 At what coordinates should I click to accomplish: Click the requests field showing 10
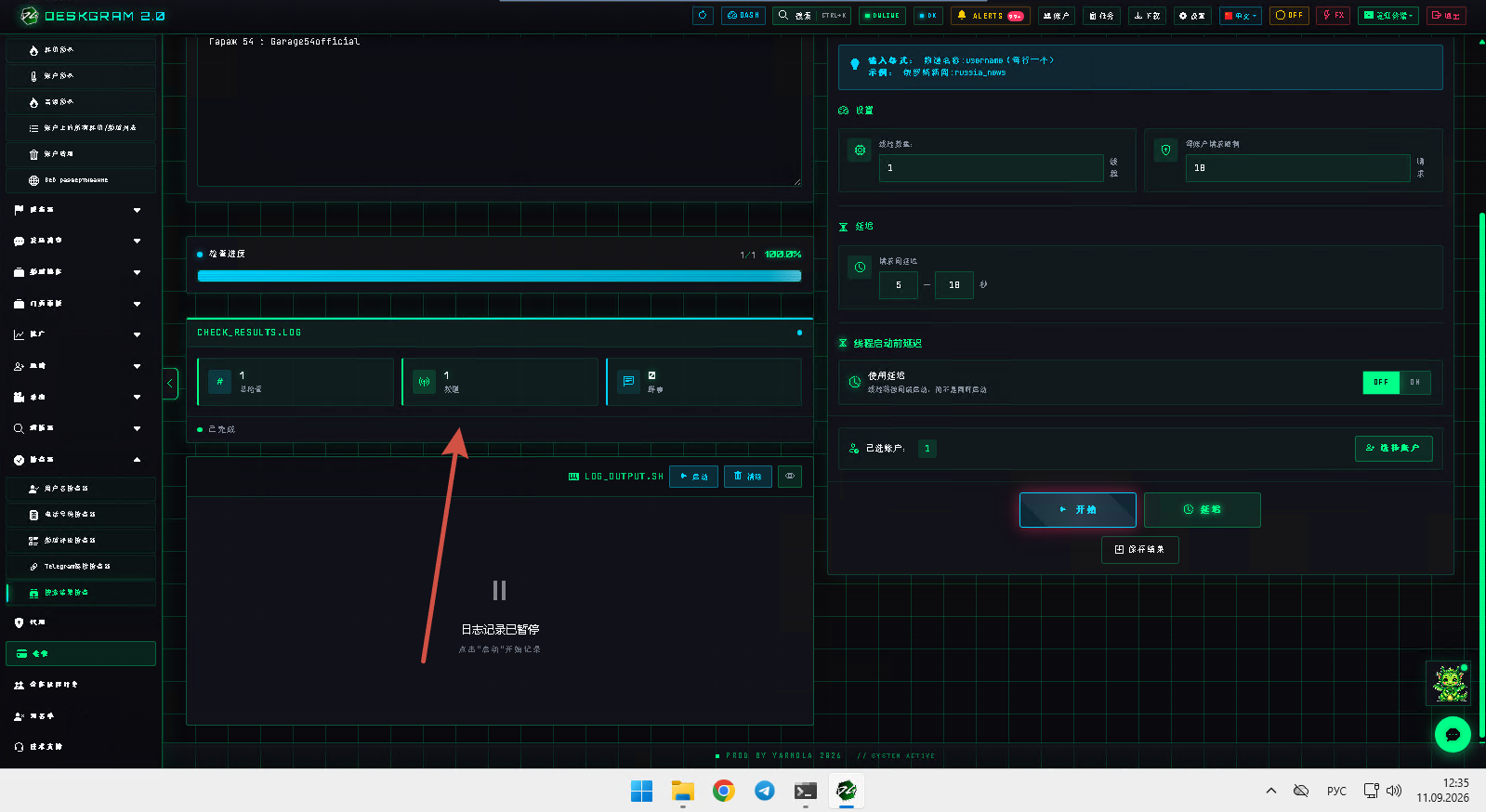[1297, 168]
